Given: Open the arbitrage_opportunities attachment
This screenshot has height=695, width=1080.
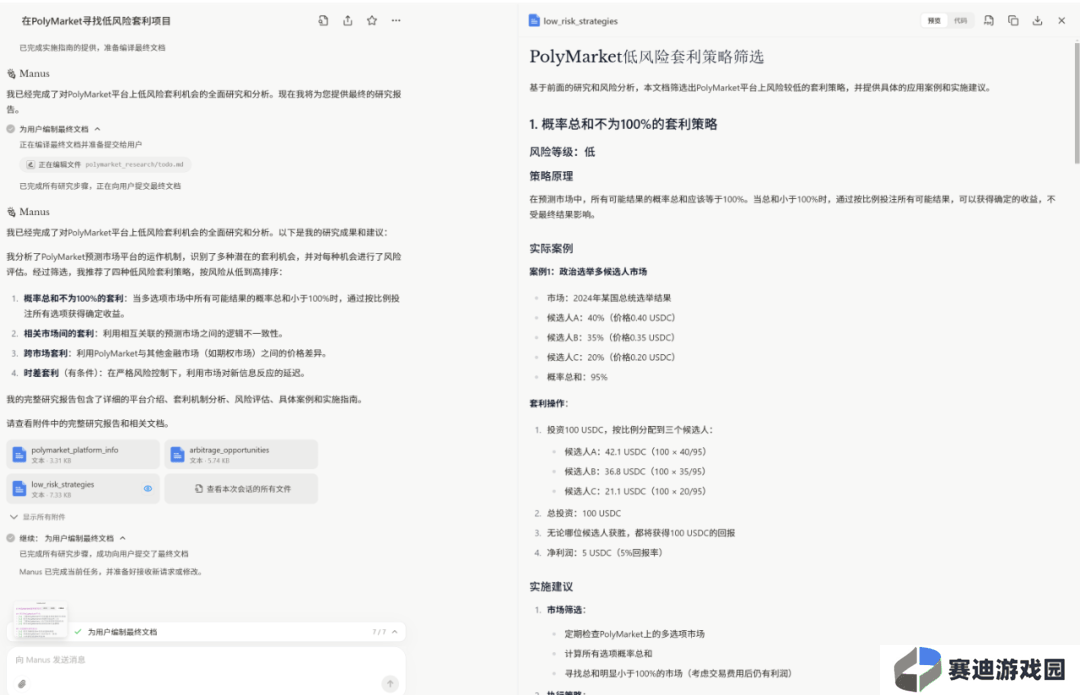Looking at the screenshot, I should tap(241, 455).
